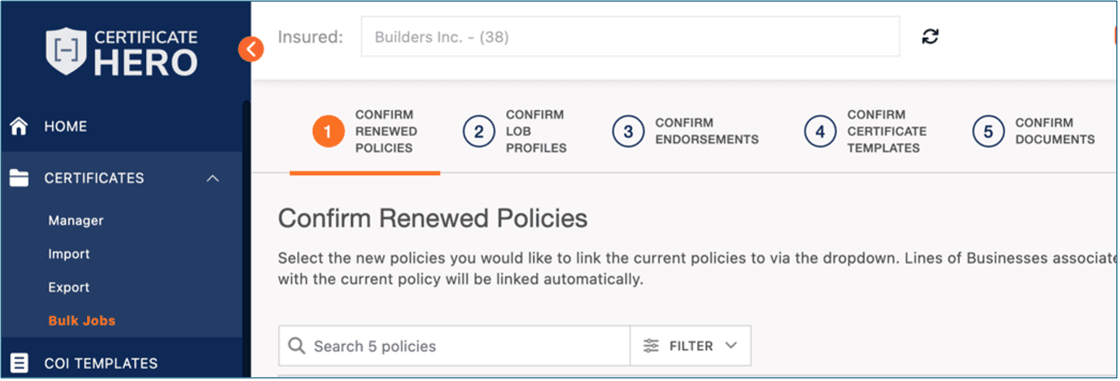Open the Import submenu item
The image size is (1120, 381).
(x=69, y=254)
